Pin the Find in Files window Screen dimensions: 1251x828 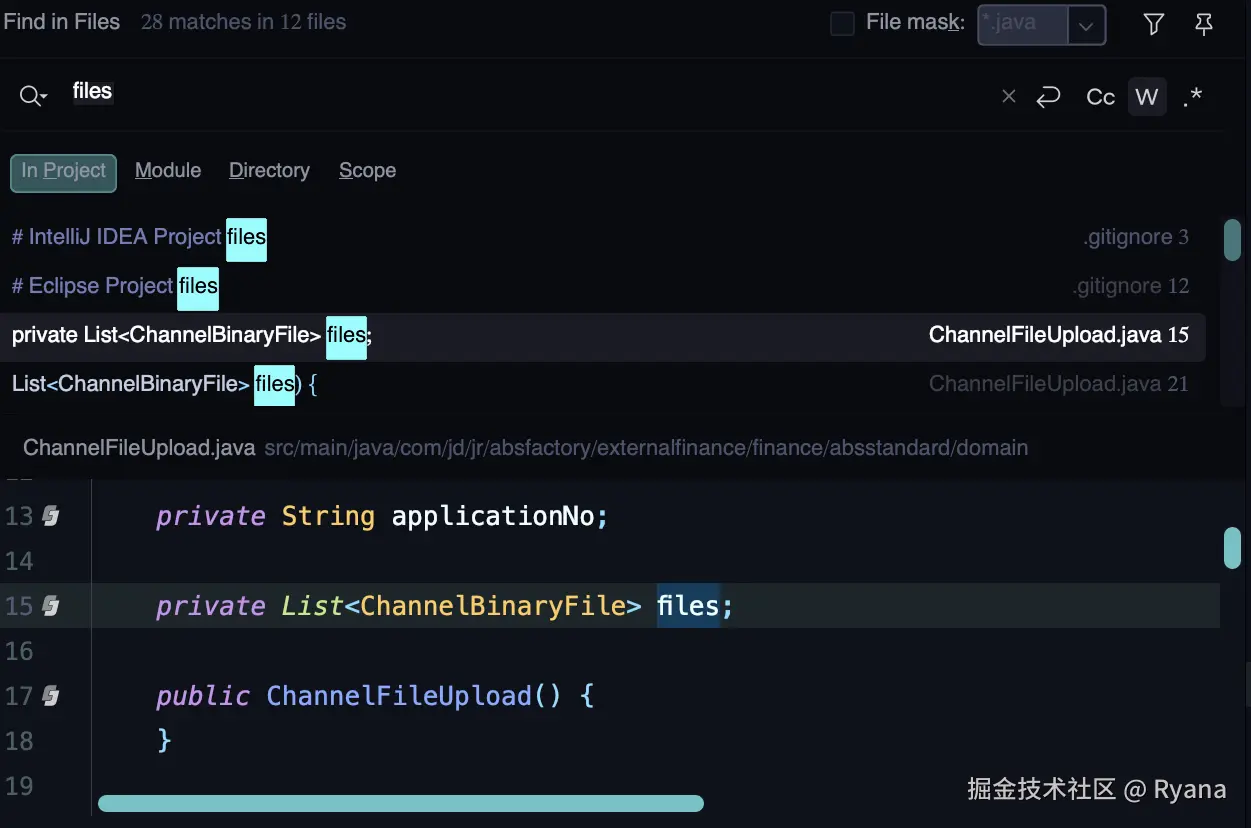pos(1204,24)
